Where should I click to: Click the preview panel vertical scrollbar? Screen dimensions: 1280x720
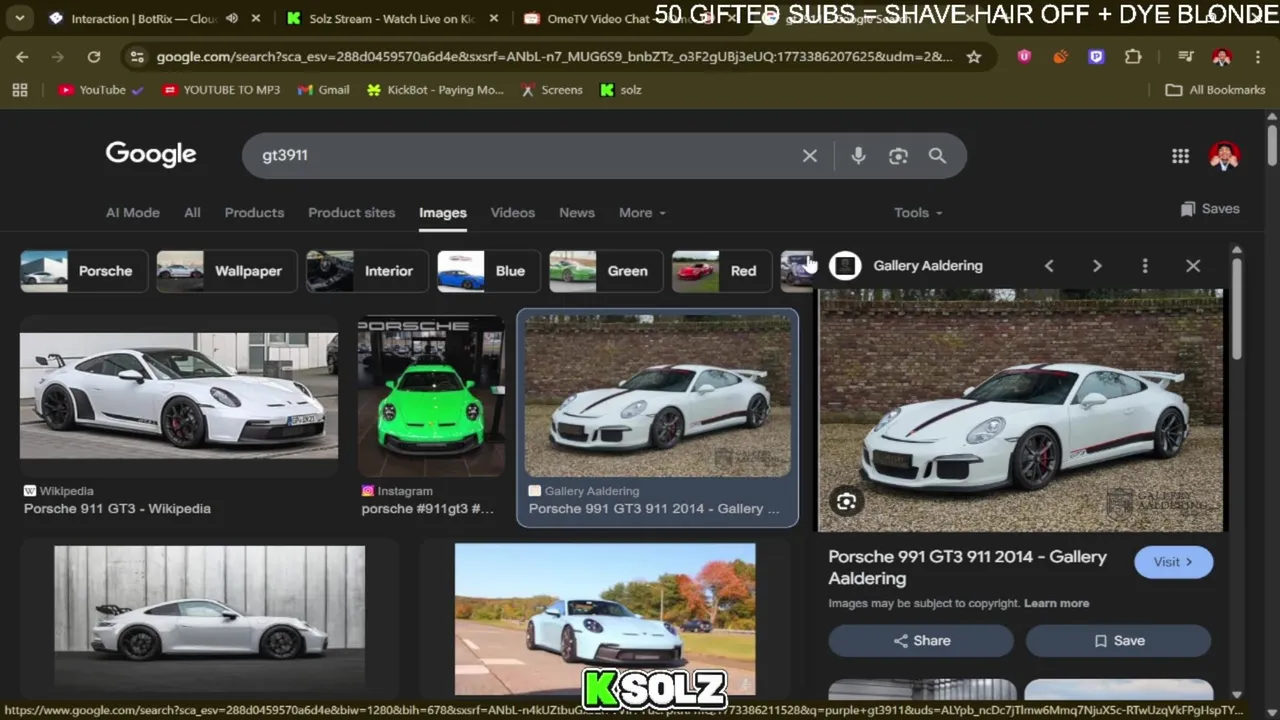coord(1237,310)
